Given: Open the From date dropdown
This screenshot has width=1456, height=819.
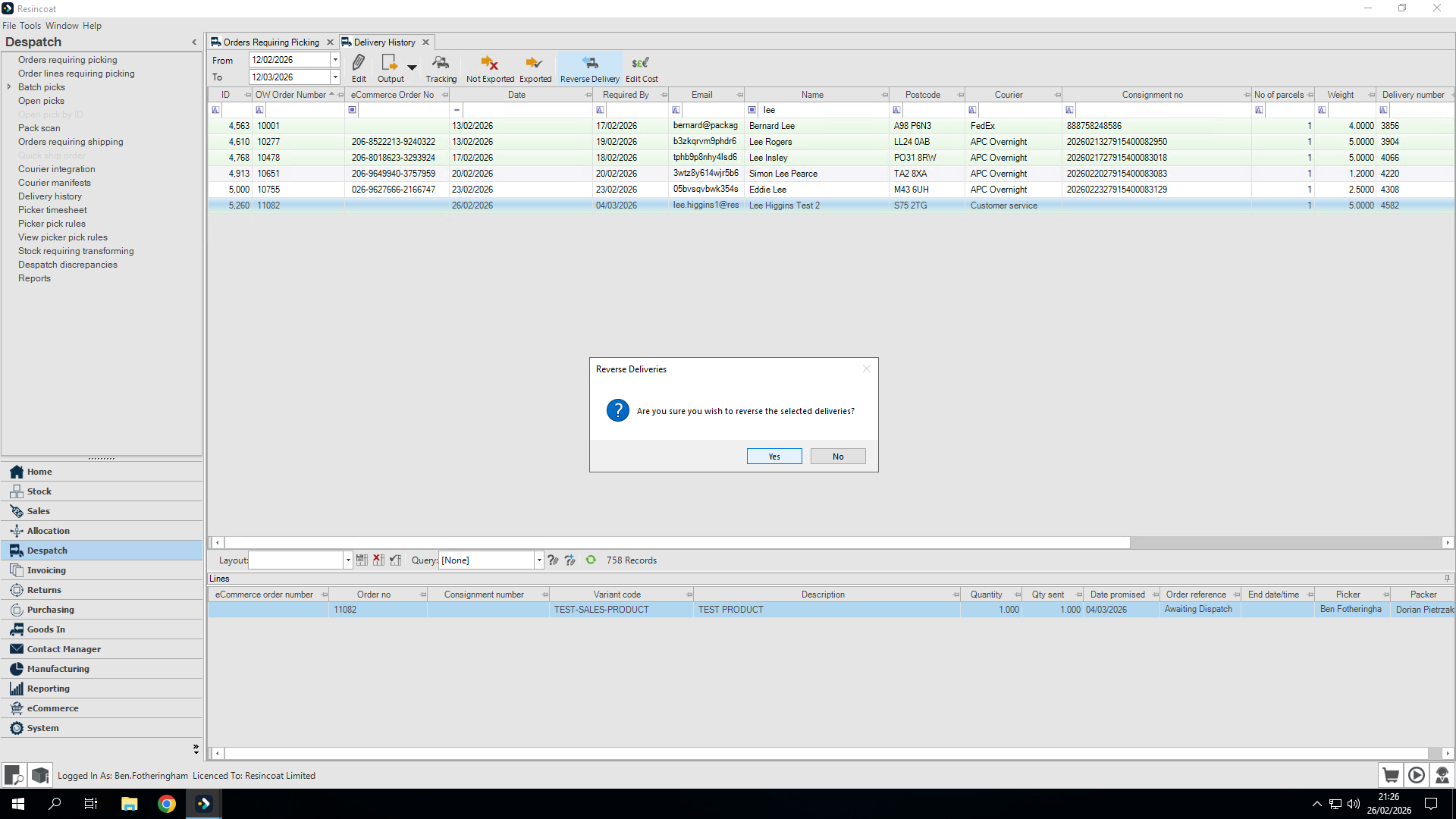Looking at the screenshot, I should tap(335, 59).
